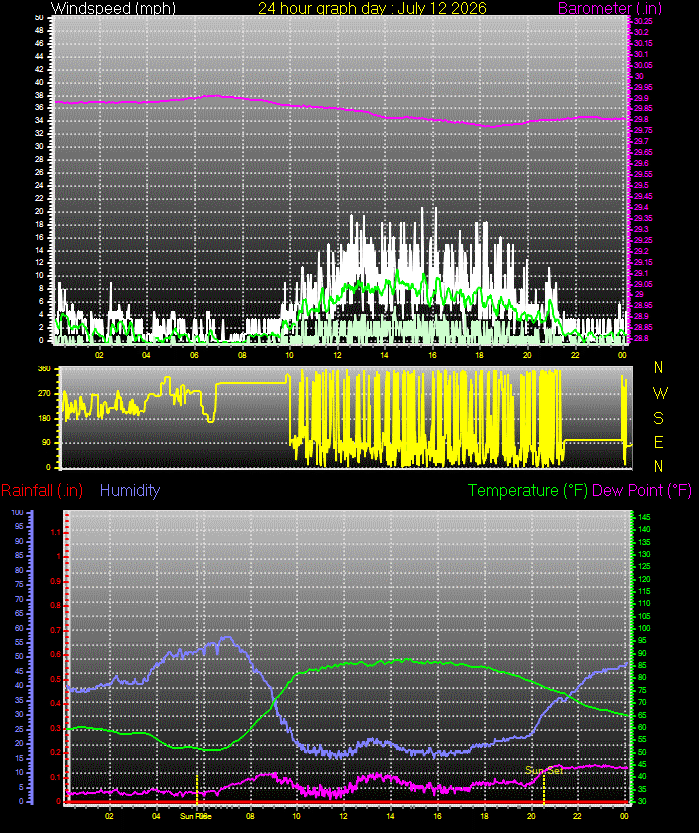The height and width of the screenshot is (833, 699).
Task: Click the 'Barometer (.in)' label
Action: (x=610, y=8)
